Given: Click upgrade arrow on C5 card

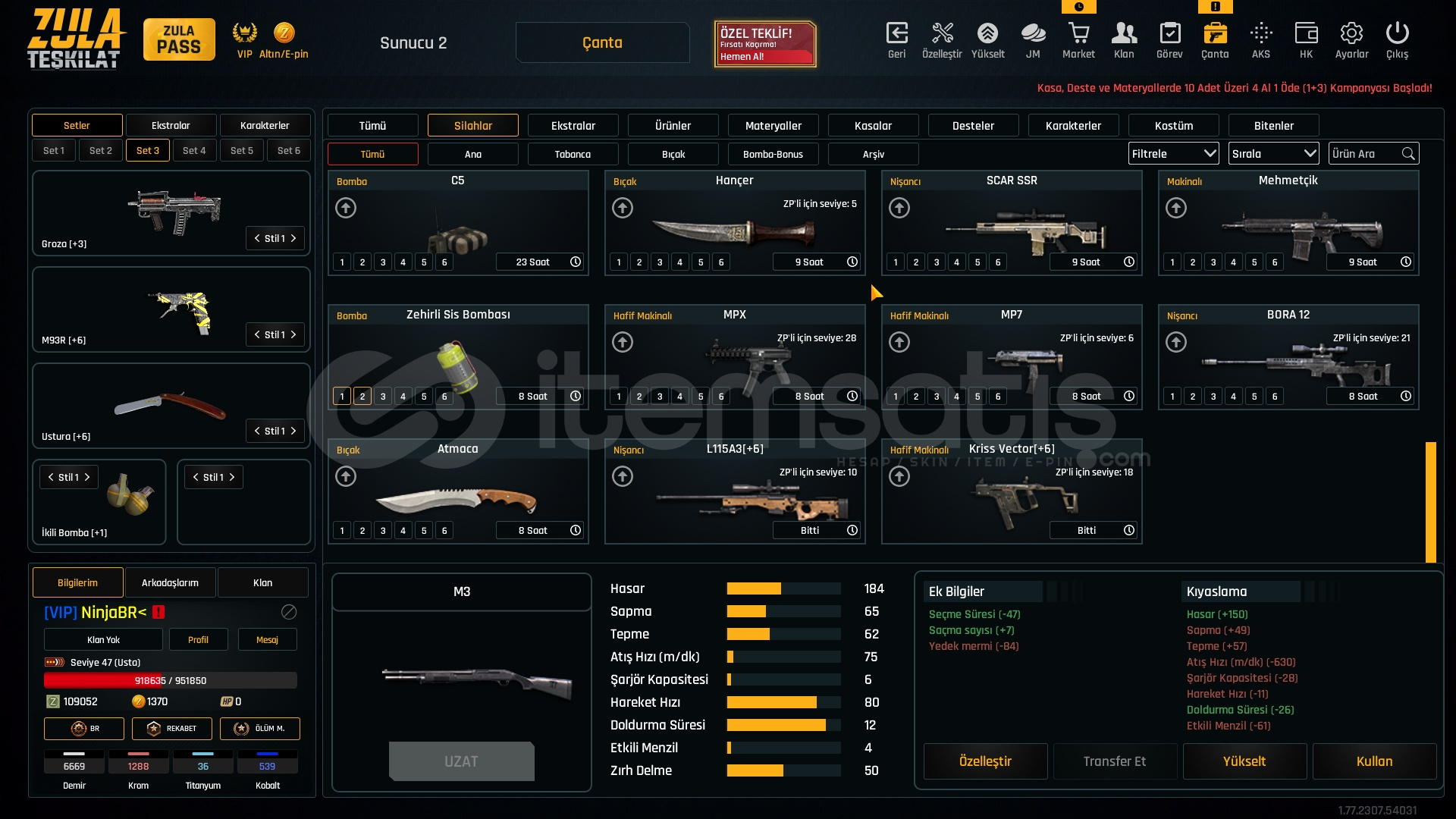Looking at the screenshot, I should pyautogui.click(x=346, y=208).
